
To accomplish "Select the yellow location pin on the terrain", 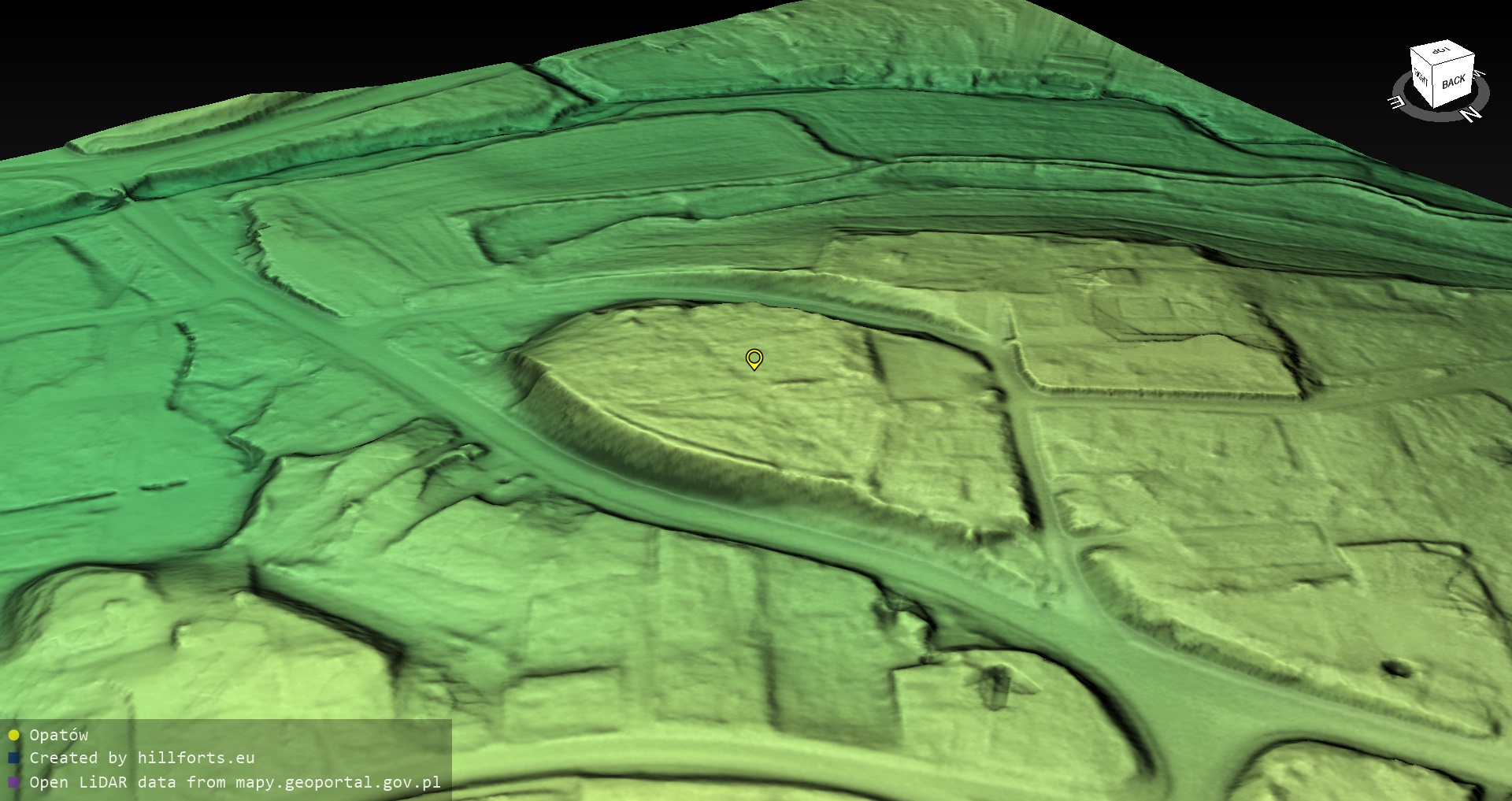I will coord(754,359).
